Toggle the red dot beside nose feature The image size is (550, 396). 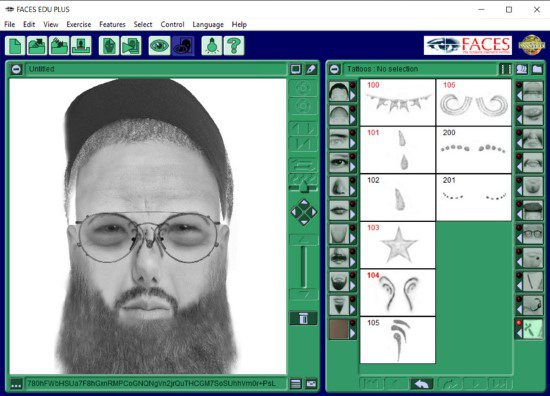pos(353,180)
